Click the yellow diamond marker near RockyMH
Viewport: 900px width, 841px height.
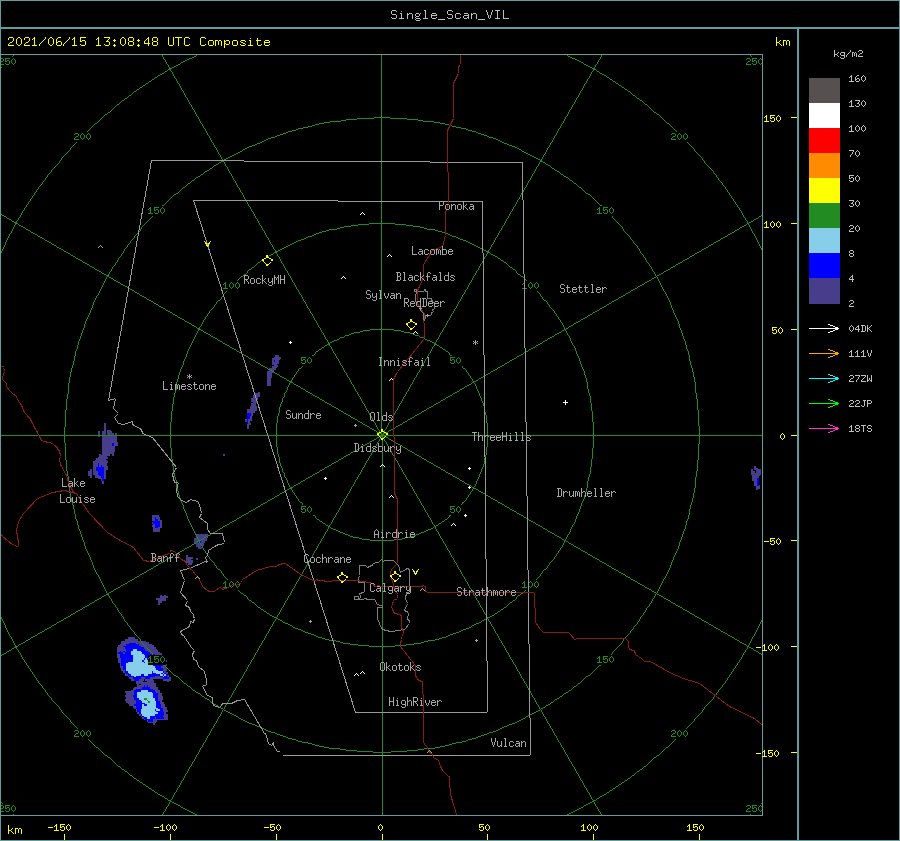coord(267,261)
